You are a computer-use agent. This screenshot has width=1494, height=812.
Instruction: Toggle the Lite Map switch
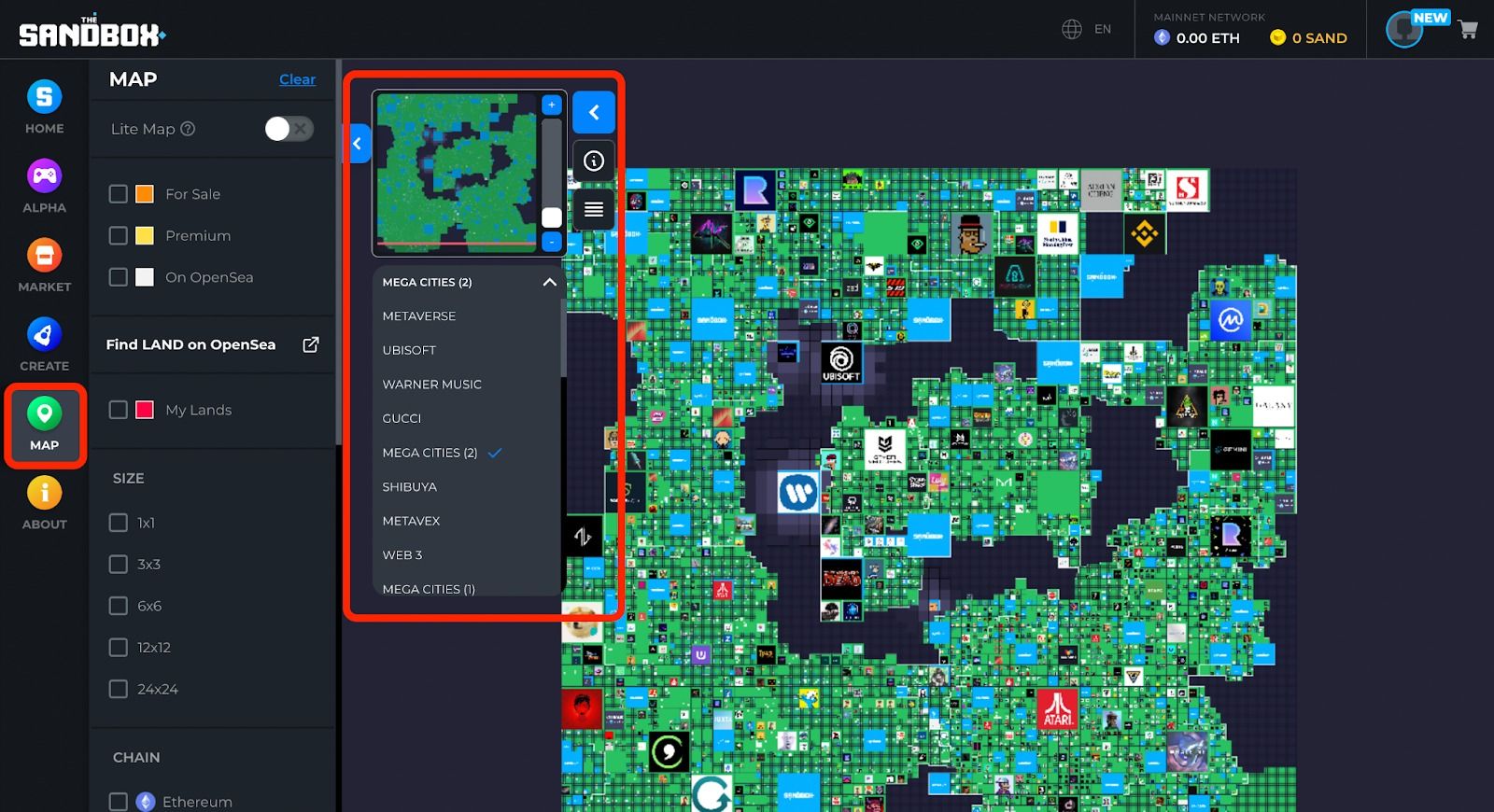tap(289, 129)
